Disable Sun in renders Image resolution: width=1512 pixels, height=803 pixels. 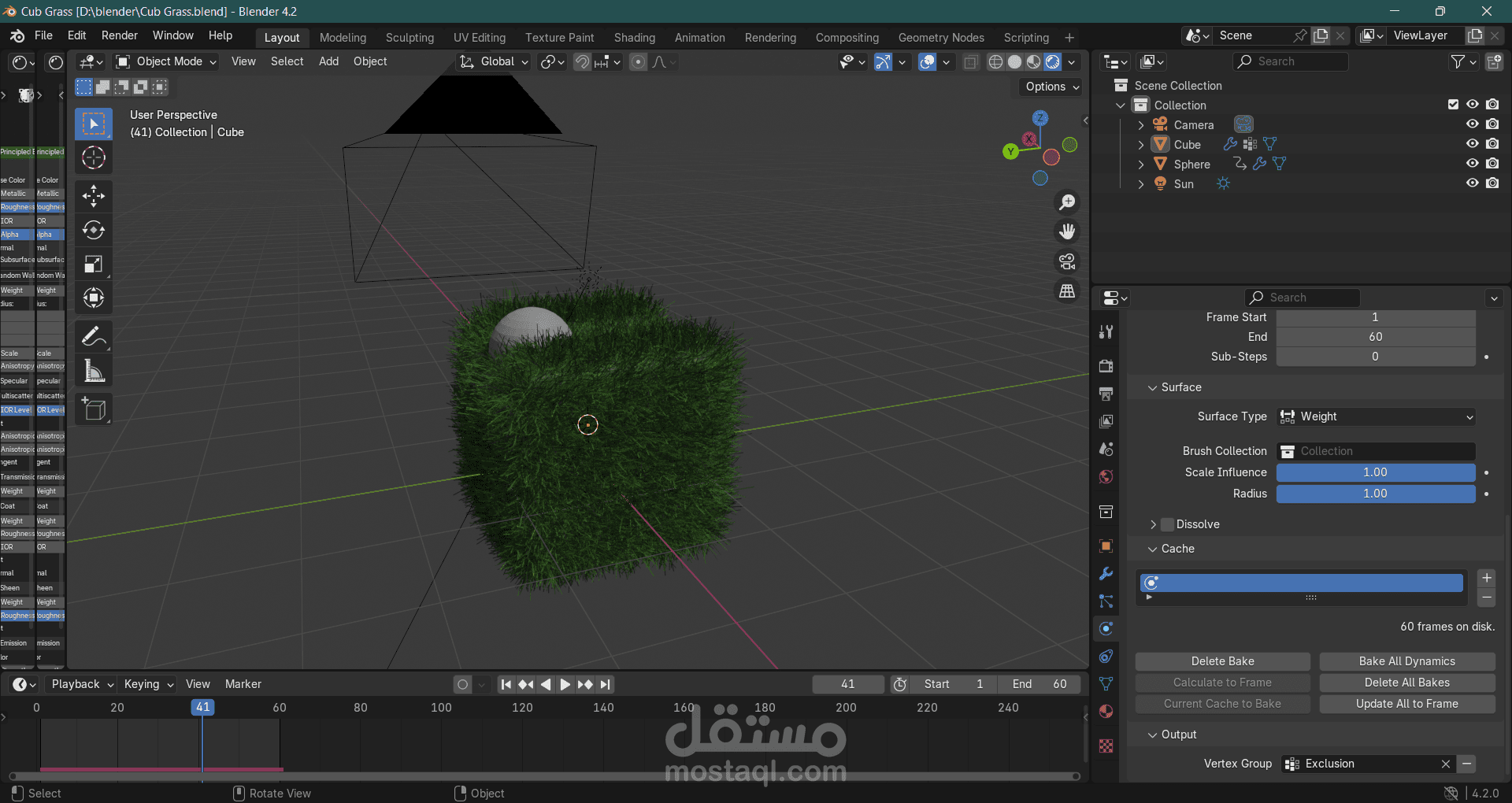[x=1492, y=183]
